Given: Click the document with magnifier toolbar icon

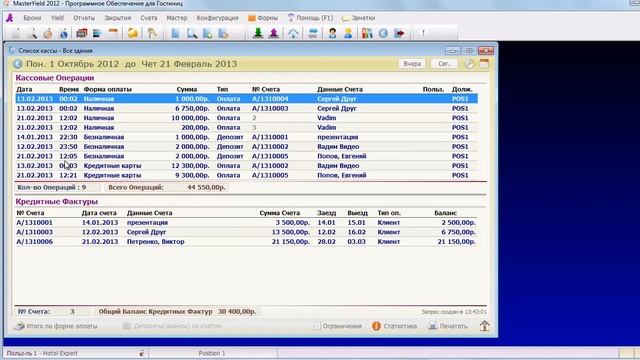Looking at the screenshot, I should 191,33.
